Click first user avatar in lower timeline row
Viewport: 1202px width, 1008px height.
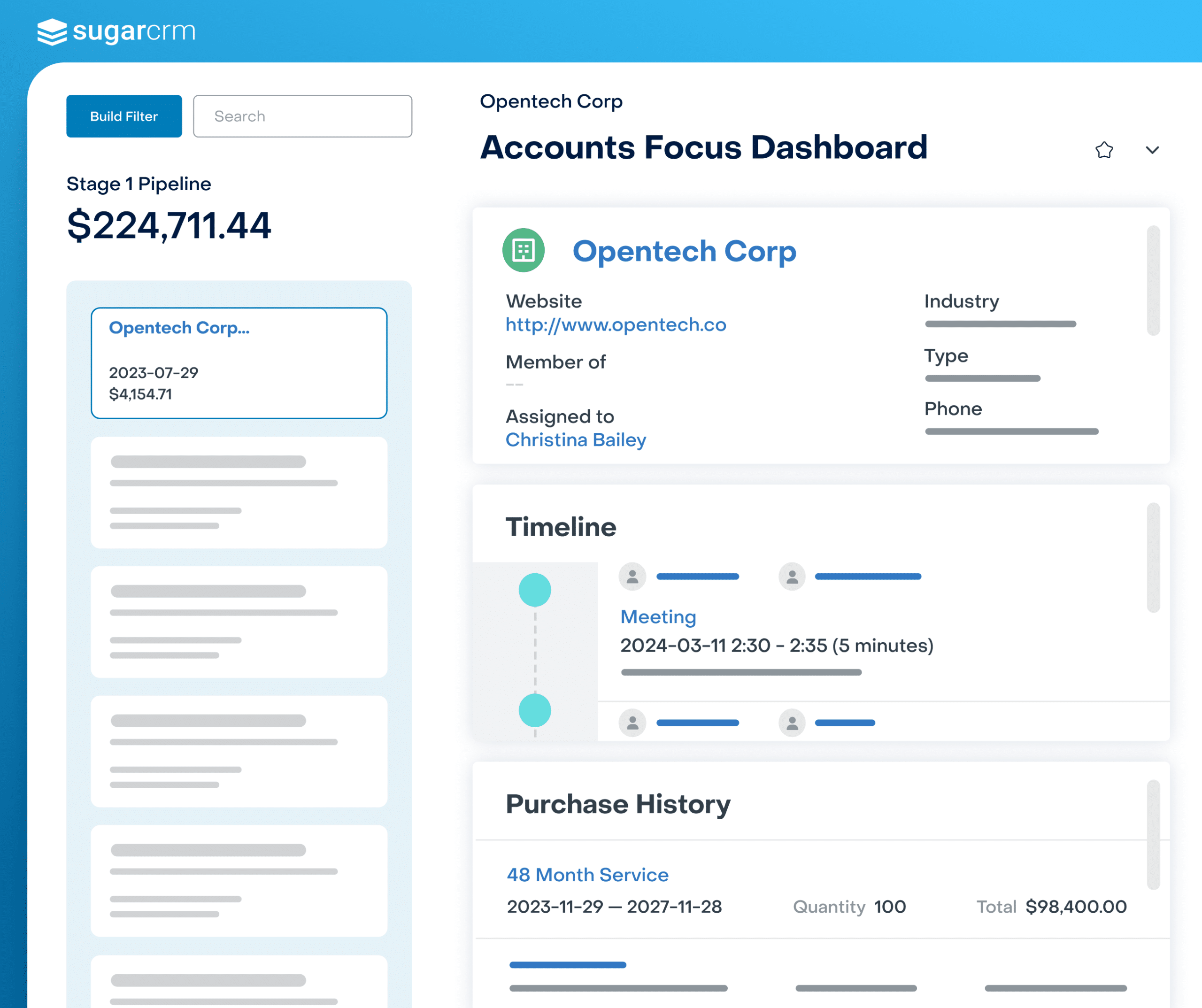click(x=632, y=723)
